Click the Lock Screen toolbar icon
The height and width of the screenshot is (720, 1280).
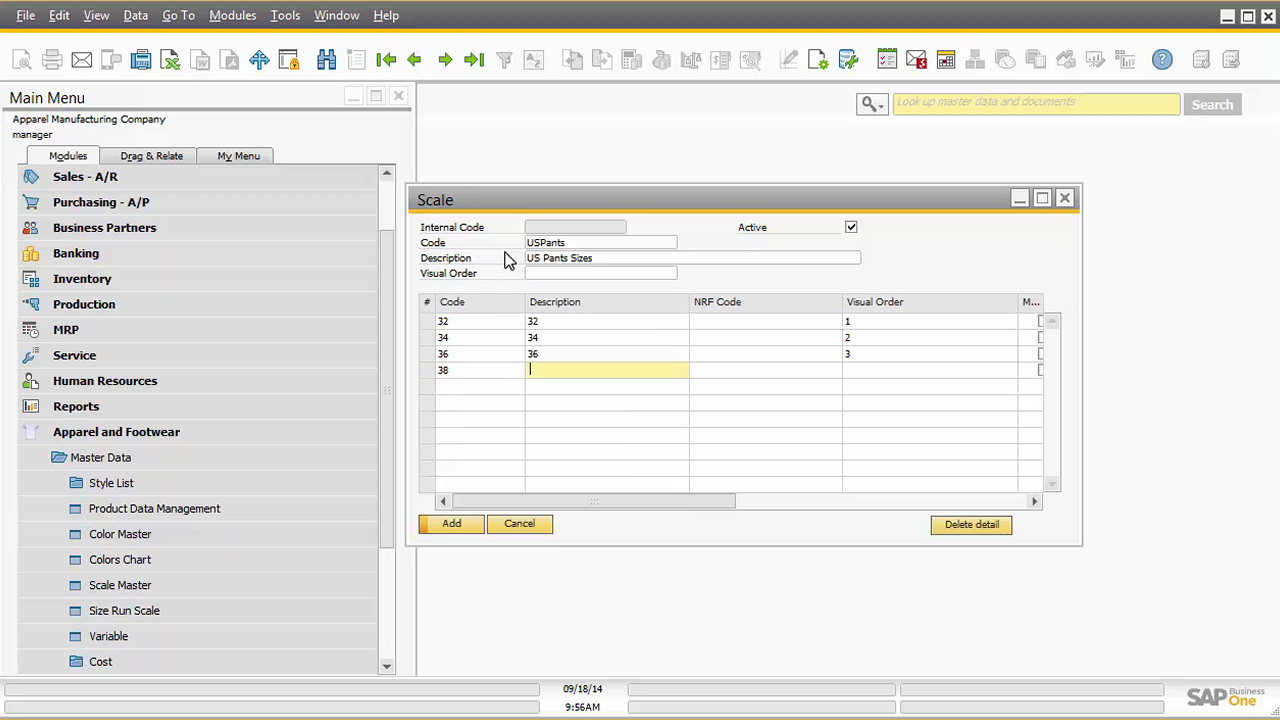289,60
